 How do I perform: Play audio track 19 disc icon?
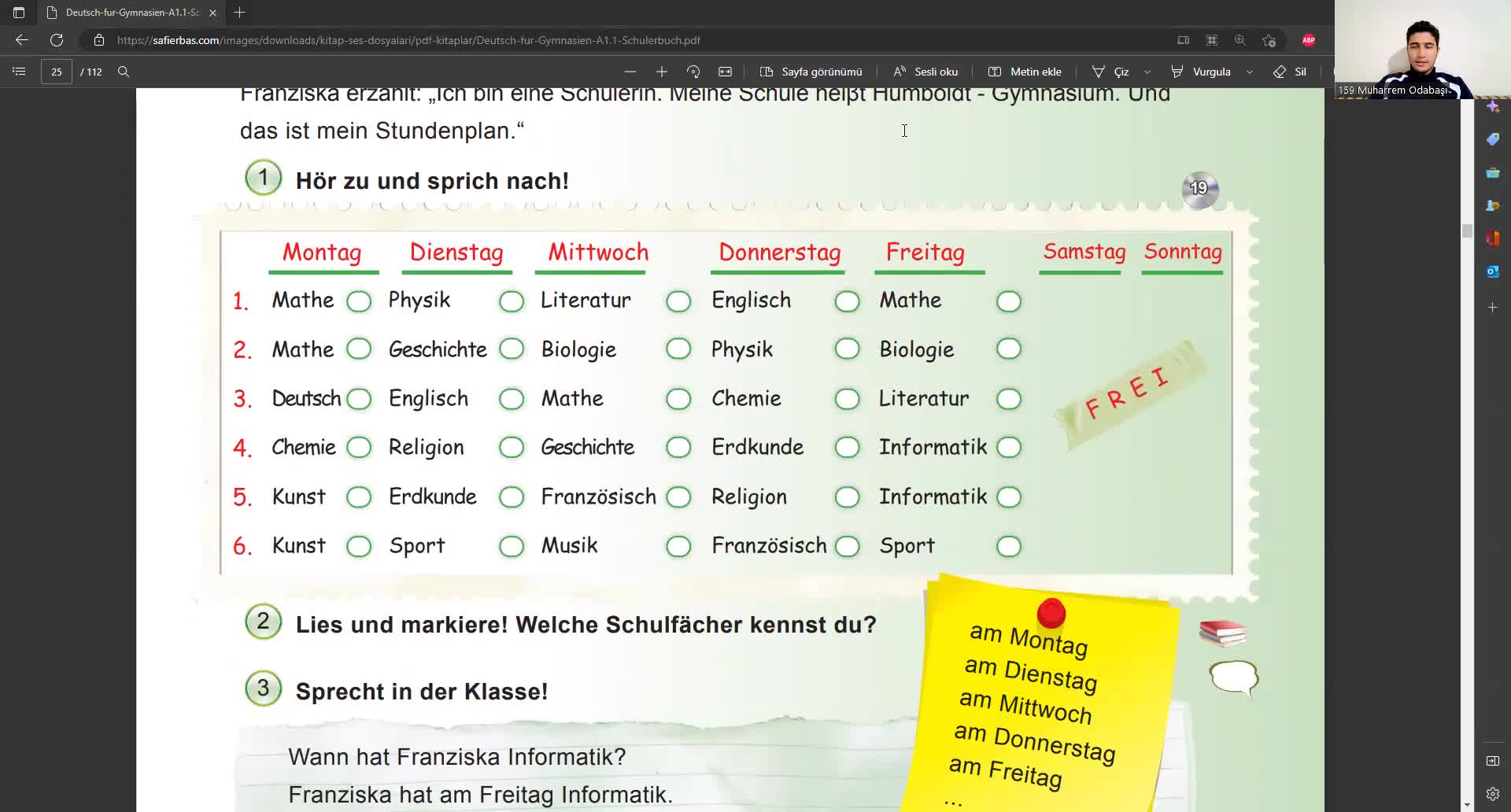(1199, 189)
